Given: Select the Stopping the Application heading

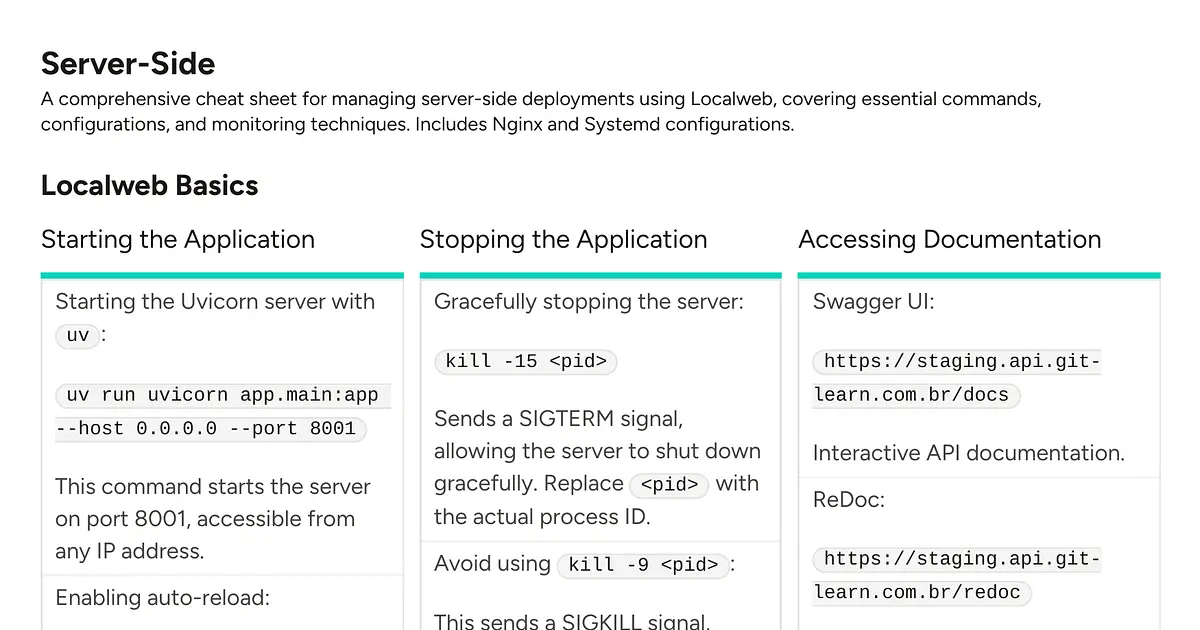Looking at the screenshot, I should [x=563, y=240].
